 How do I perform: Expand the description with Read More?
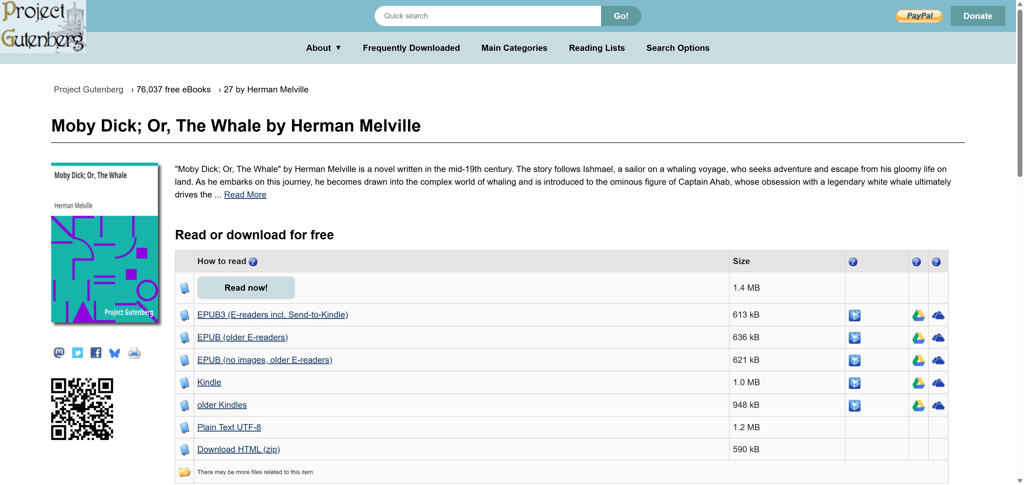click(246, 195)
